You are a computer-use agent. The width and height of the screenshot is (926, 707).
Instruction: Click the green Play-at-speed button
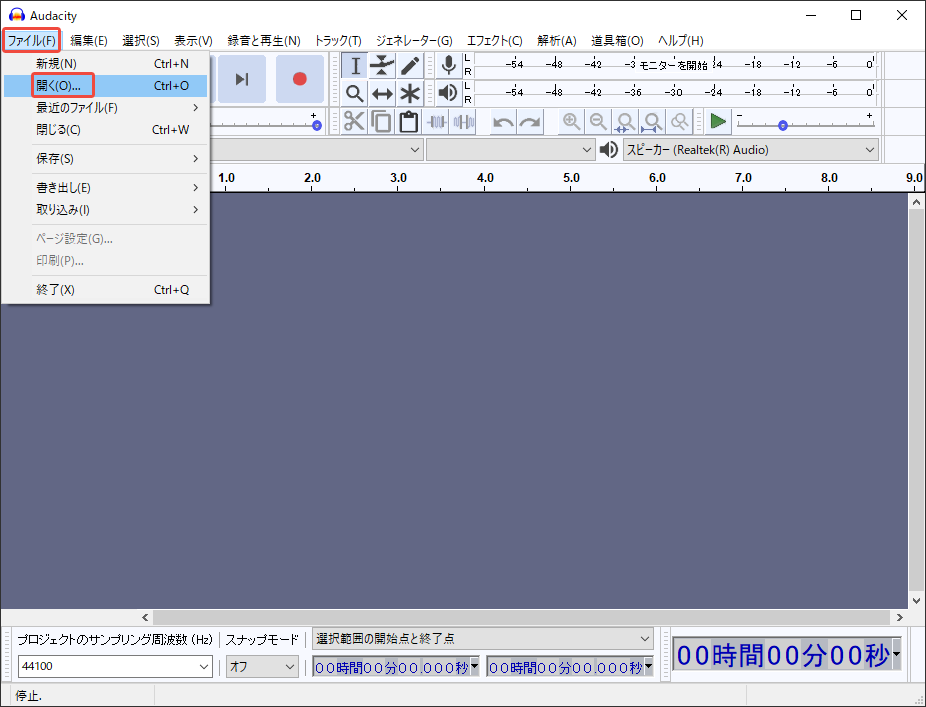click(718, 122)
